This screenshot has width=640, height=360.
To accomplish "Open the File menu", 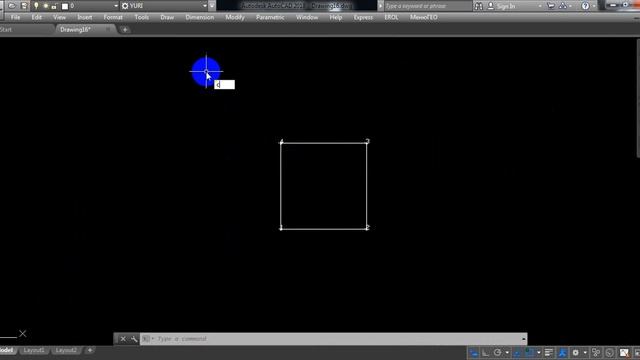I will [16, 18].
